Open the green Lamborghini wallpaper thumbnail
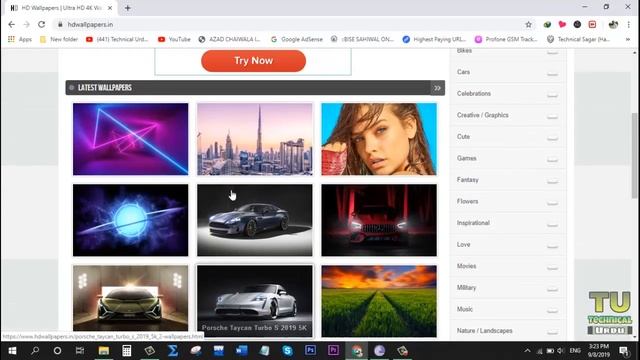The height and width of the screenshot is (360, 640). coord(131,298)
